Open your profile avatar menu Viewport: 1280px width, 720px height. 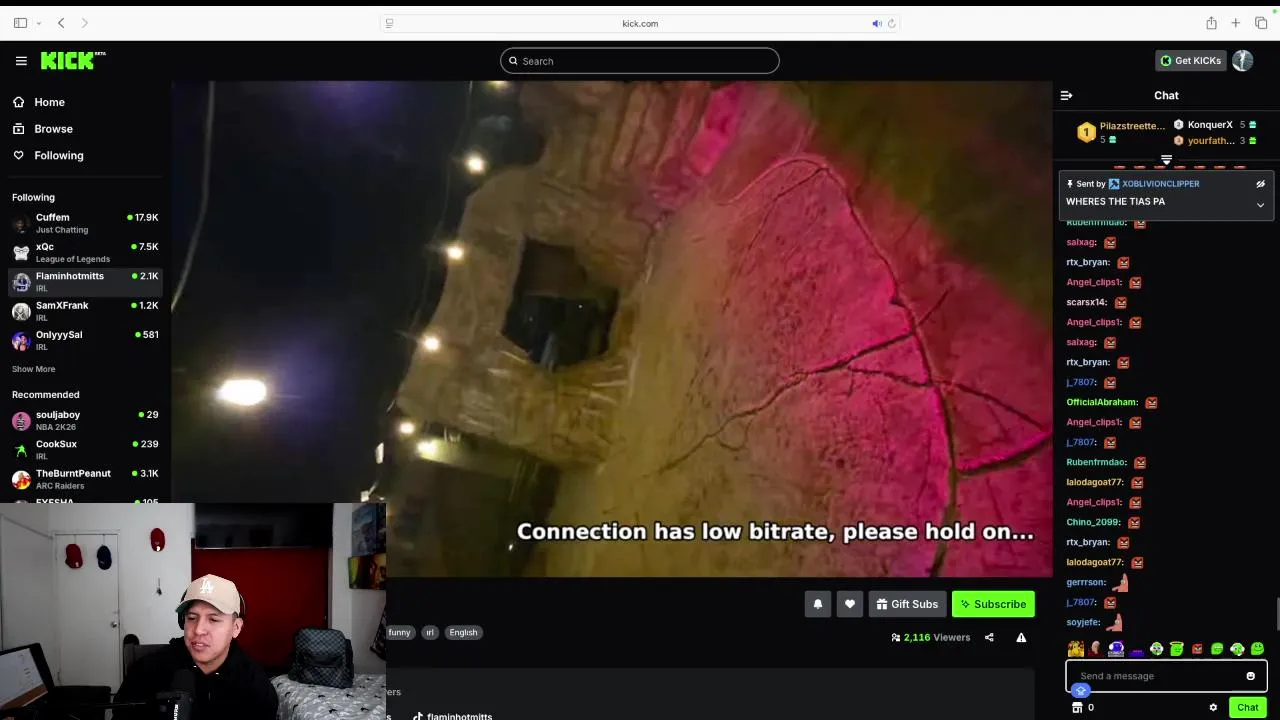[1242, 61]
